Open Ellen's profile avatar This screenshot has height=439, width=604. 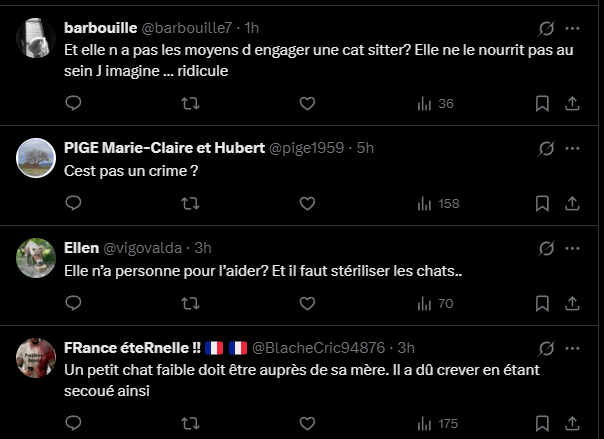tap(36, 258)
